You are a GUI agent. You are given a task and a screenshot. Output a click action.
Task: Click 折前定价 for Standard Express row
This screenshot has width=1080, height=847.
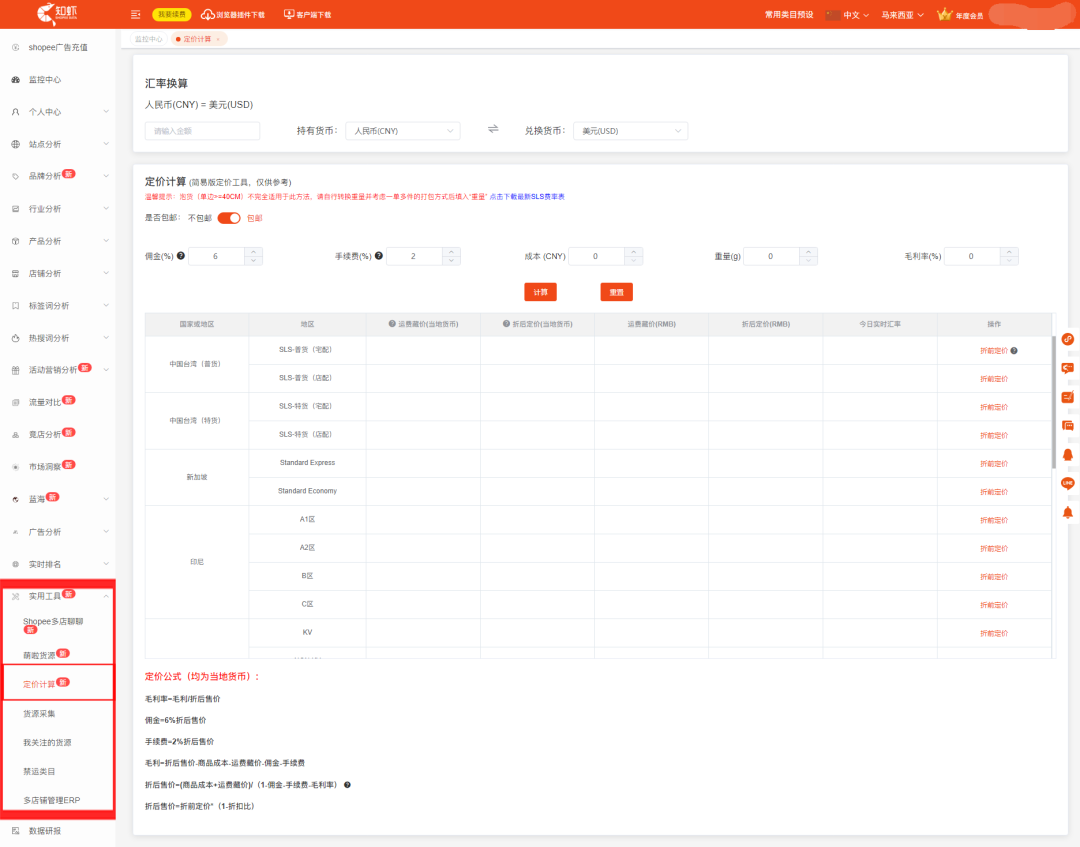994,463
